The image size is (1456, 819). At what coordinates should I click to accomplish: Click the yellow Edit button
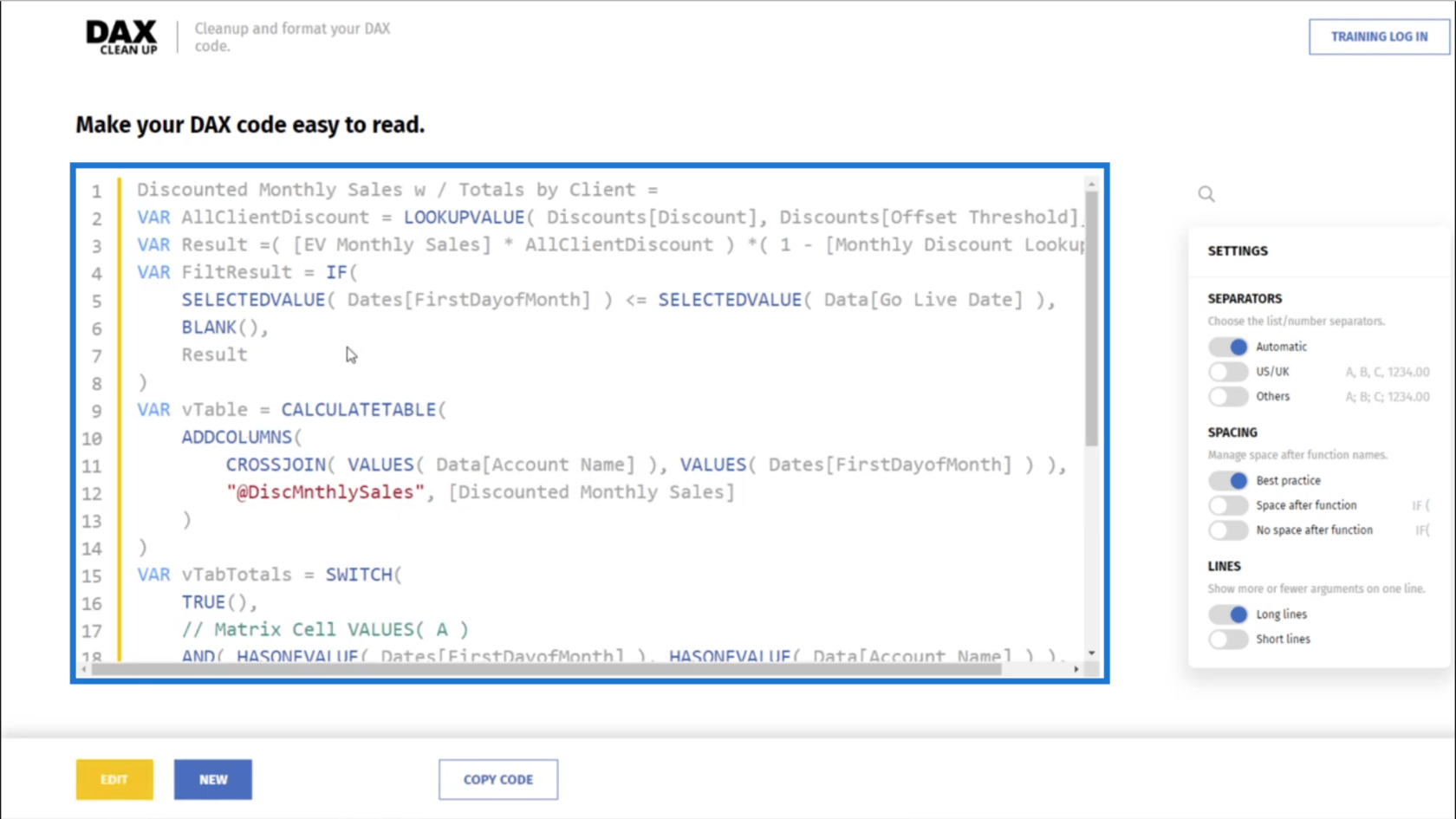(x=114, y=779)
